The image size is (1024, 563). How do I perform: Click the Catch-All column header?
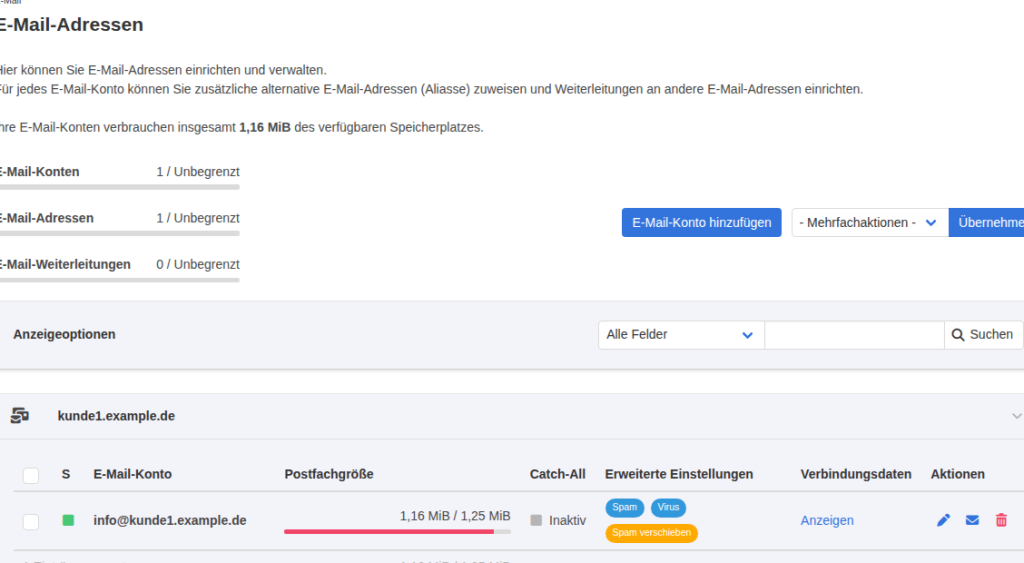(x=558, y=474)
